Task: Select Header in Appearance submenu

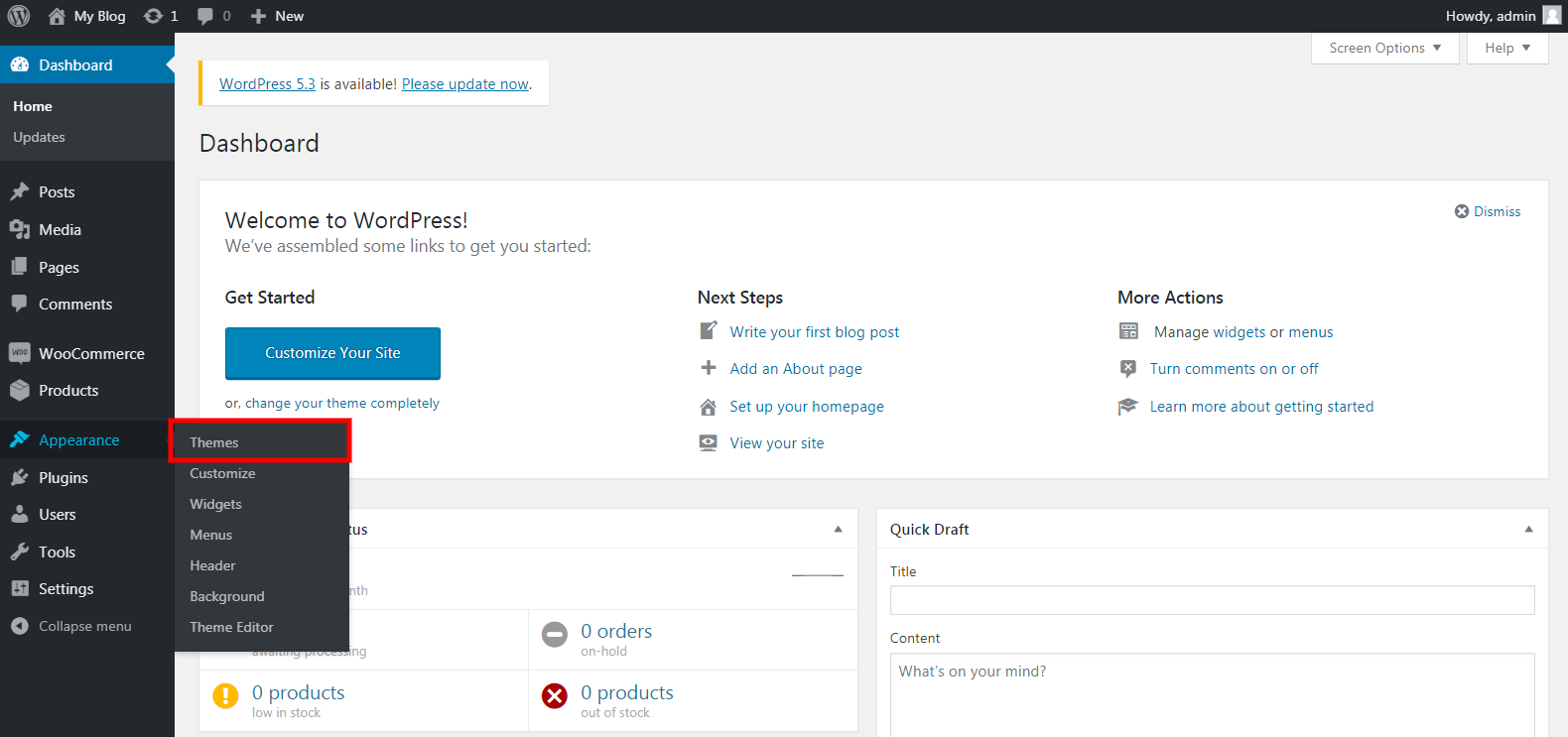Action: pos(212,565)
